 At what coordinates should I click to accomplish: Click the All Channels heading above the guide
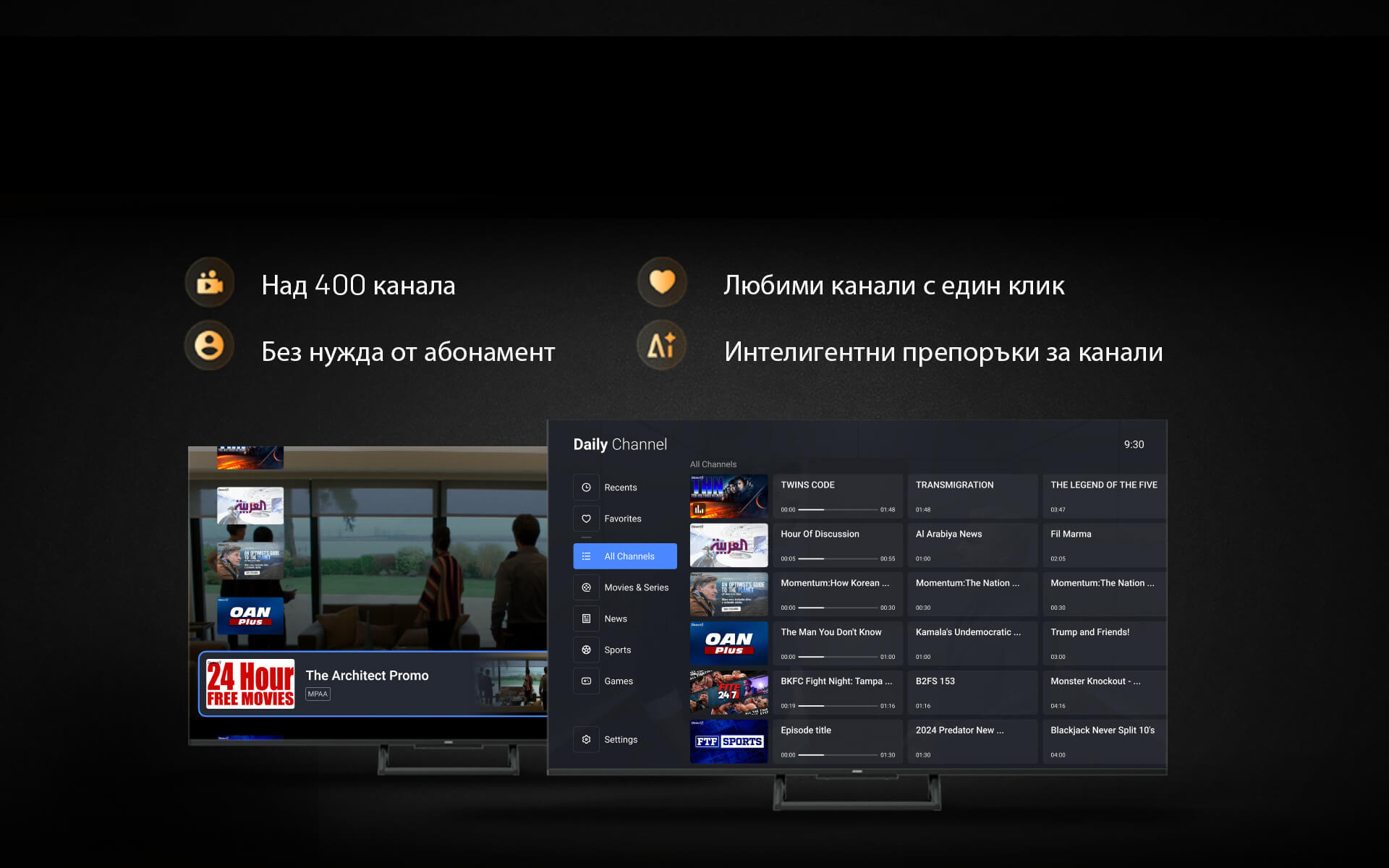713,464
